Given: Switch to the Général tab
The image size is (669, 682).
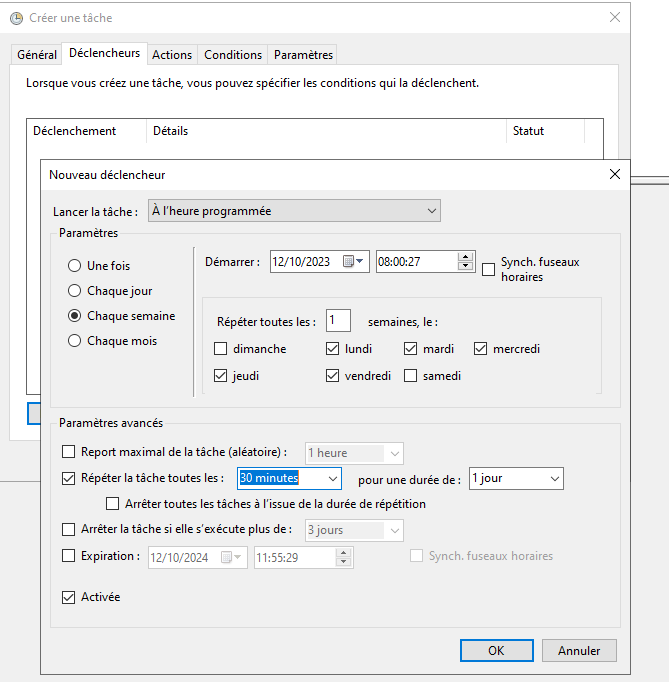Looking at the screenshot, I should (x=37, y=55).
